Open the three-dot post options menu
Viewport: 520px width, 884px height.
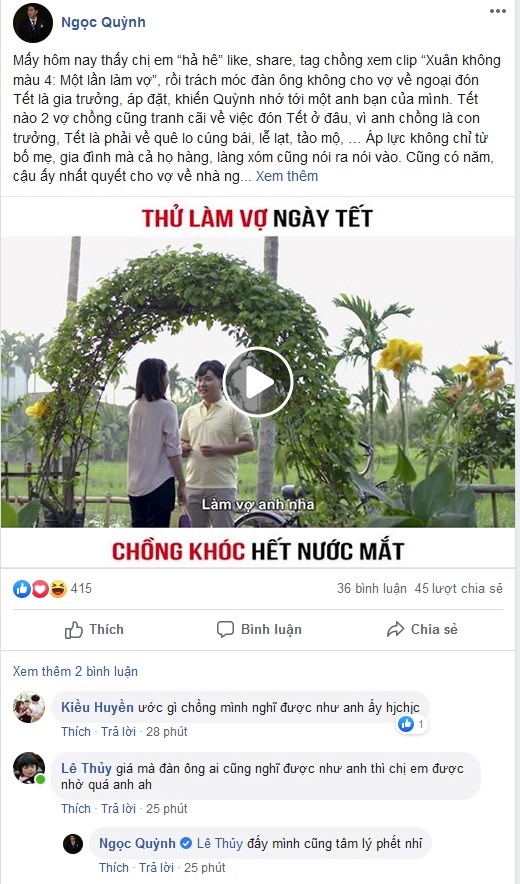[x=497, y=11]
